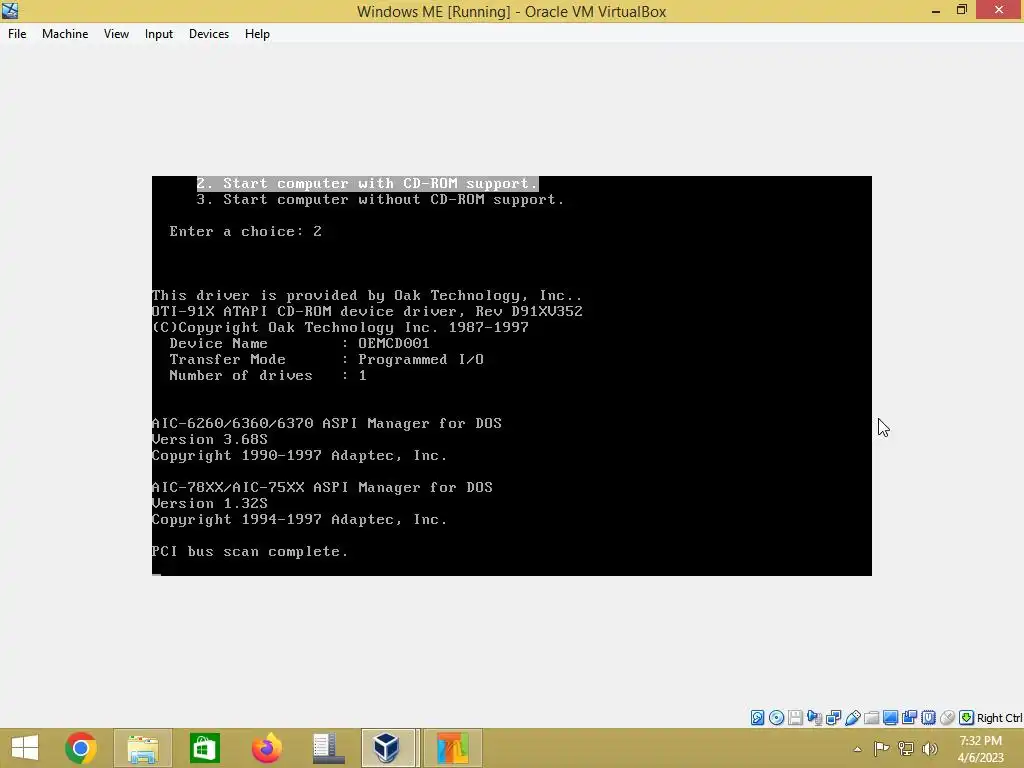Click the floppy disk status icon
The image size is (1024, 768).
point(795,718)
